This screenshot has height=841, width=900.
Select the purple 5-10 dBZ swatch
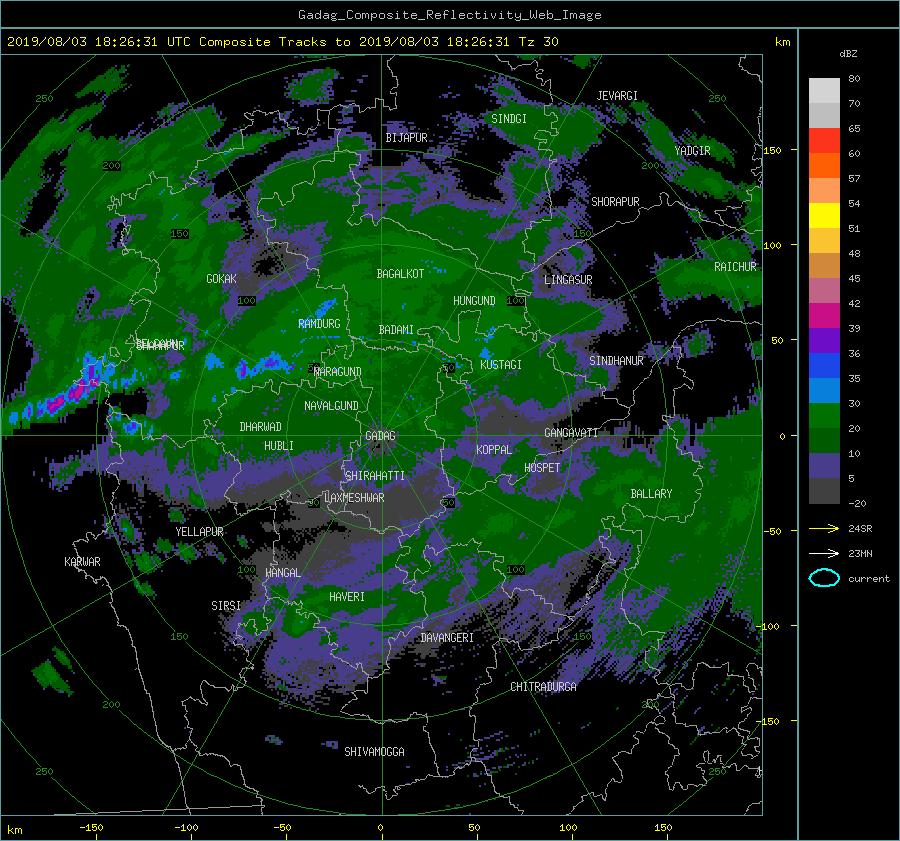click(x=824, y=466)
